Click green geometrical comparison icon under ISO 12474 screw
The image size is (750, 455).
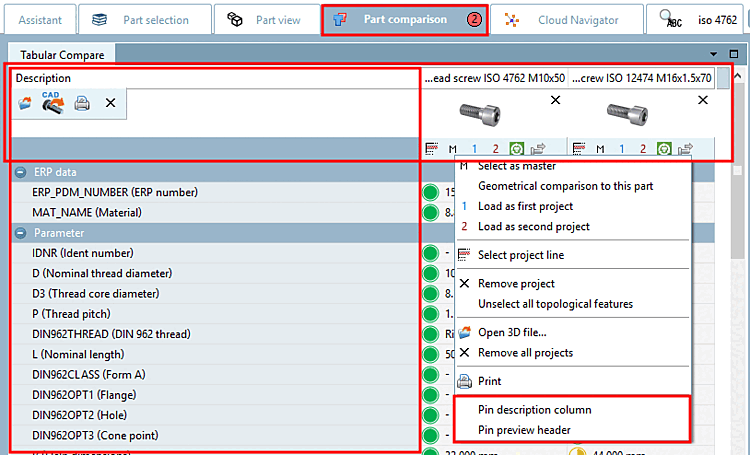pos(664,149)
